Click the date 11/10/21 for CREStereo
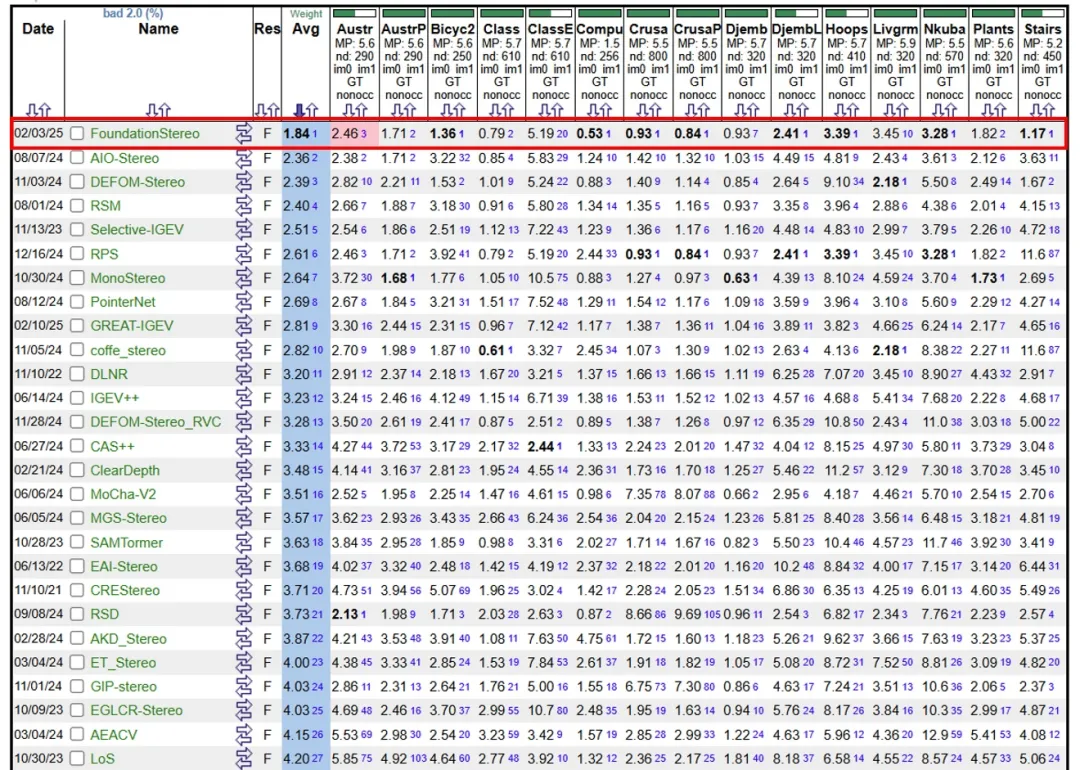Screen dimensions: 1080x770 click(x=39, y=590)
